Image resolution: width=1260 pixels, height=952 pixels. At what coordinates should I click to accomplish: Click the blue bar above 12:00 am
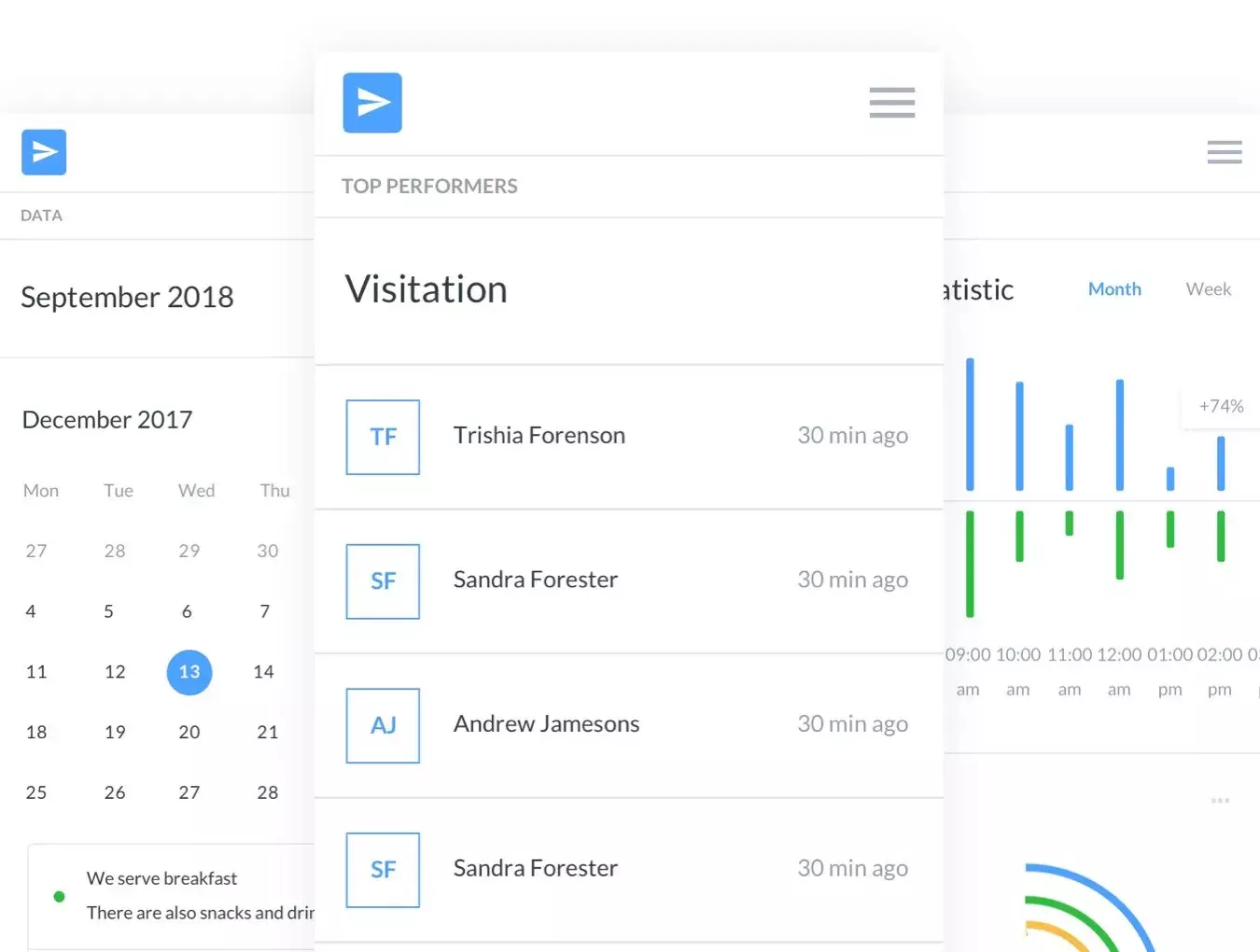pyautogui.click(x=1119, y=435)
